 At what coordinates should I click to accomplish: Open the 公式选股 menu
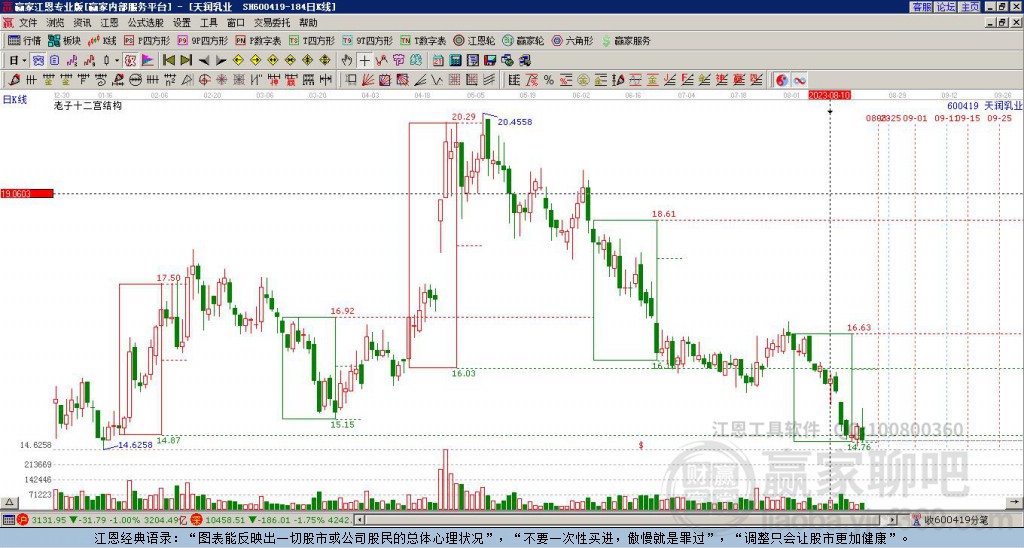146,23
